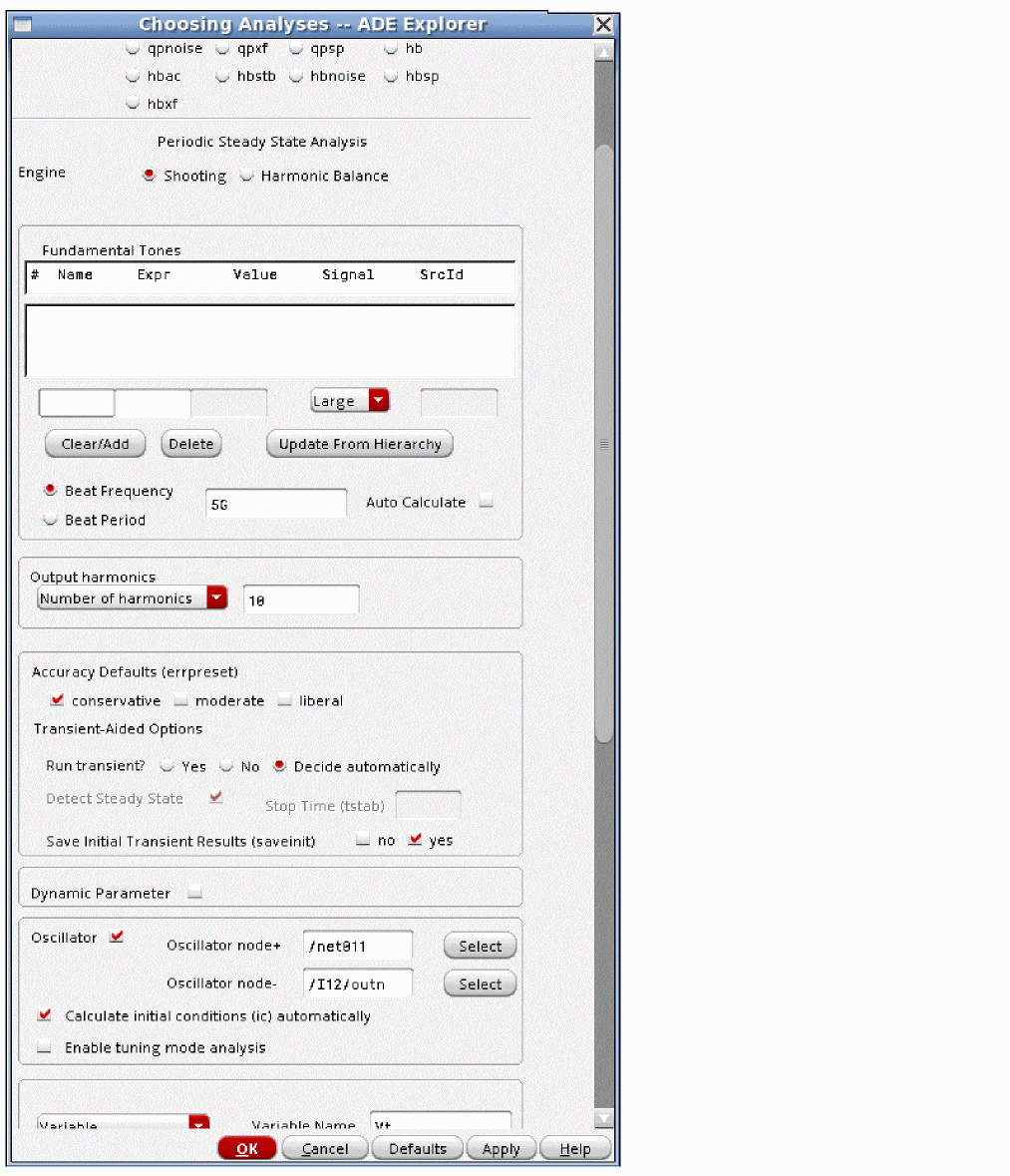This screenshot has width=1010, height=1176.
Task: Close the Choosing Analyses dialog
Action: 603,25
